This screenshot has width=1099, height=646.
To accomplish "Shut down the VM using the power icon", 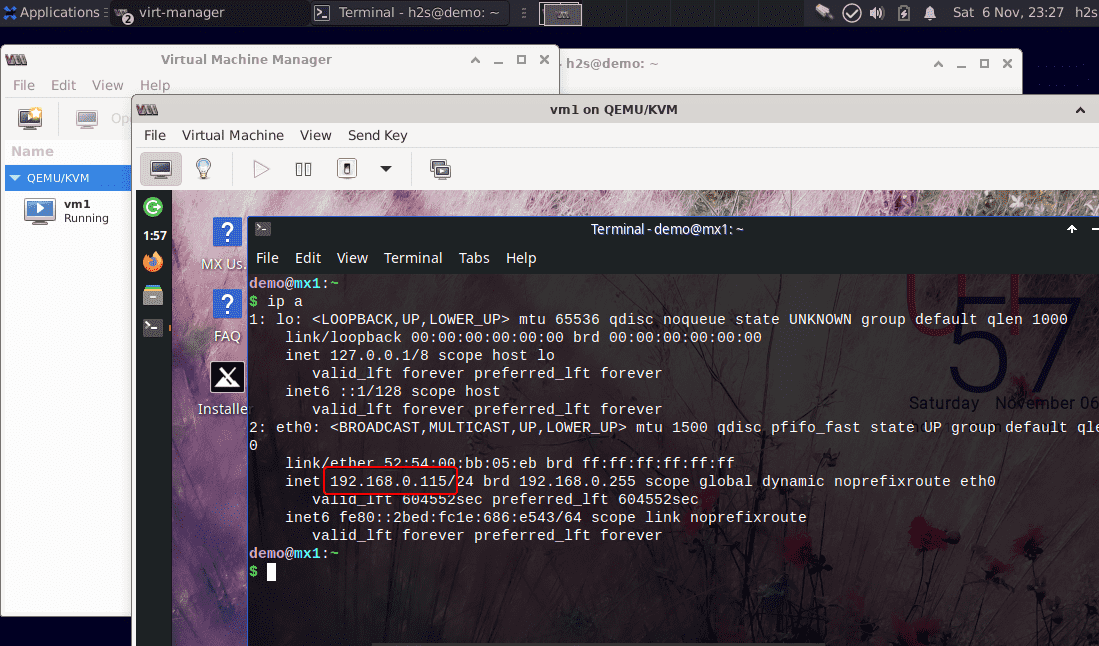I will [345, 168].
